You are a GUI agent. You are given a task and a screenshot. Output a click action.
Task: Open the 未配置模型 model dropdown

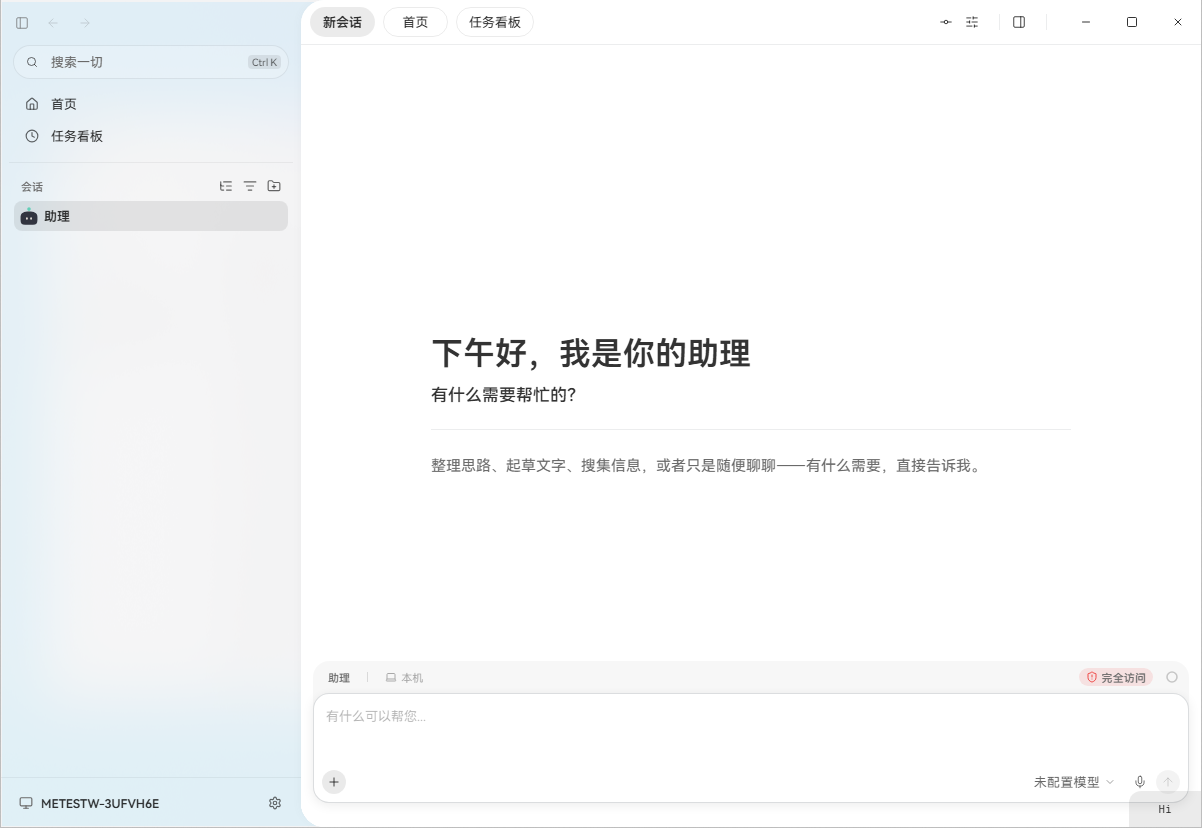pyautogui.click(x=1074, y=782)
